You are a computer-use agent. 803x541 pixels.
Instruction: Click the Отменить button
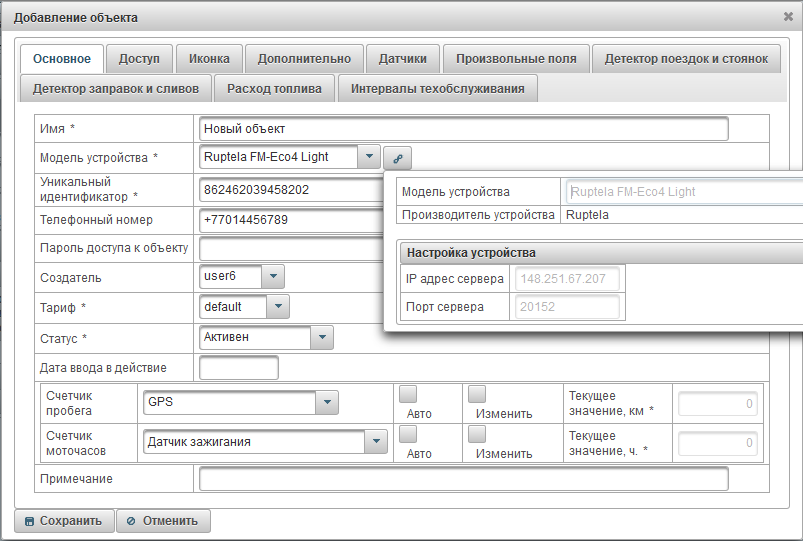click(164, 521)
